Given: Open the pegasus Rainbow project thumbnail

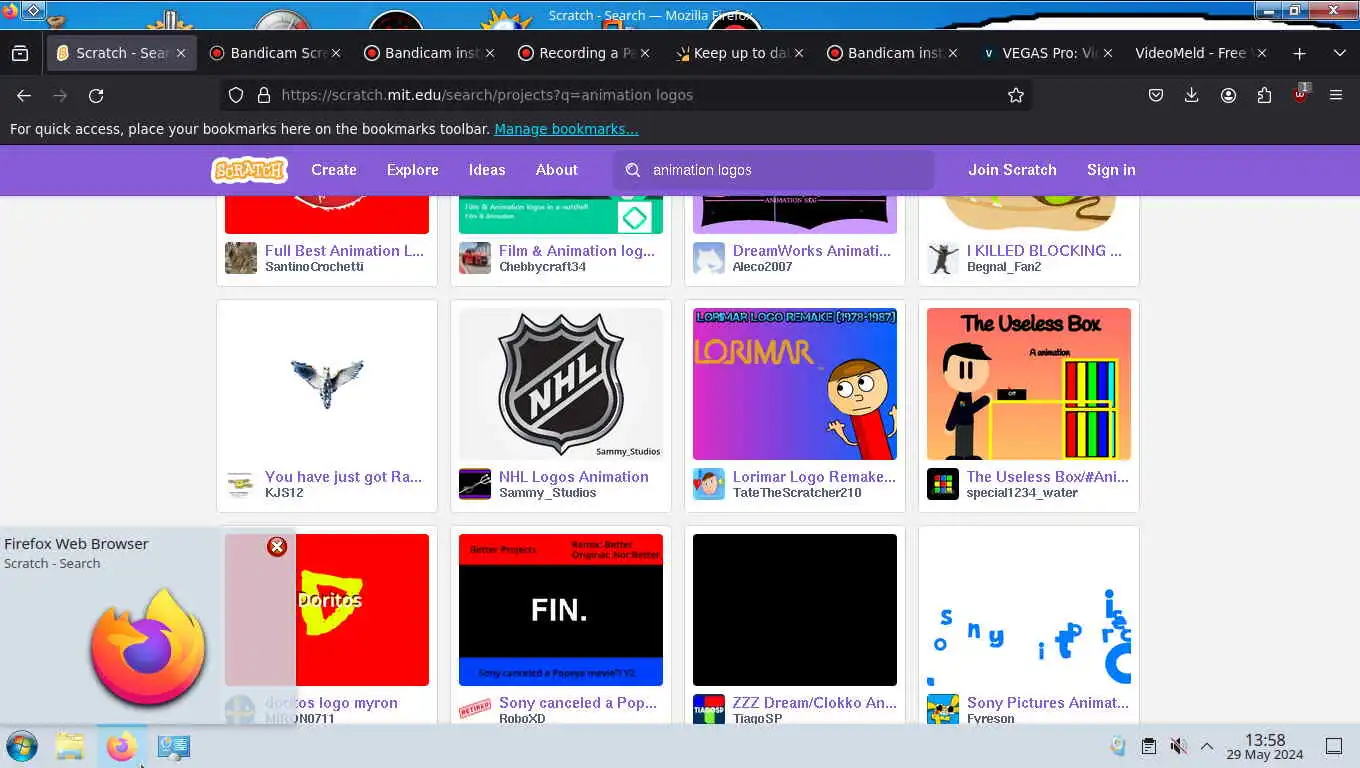Looking at the screenshot, I should pos(327,384).
